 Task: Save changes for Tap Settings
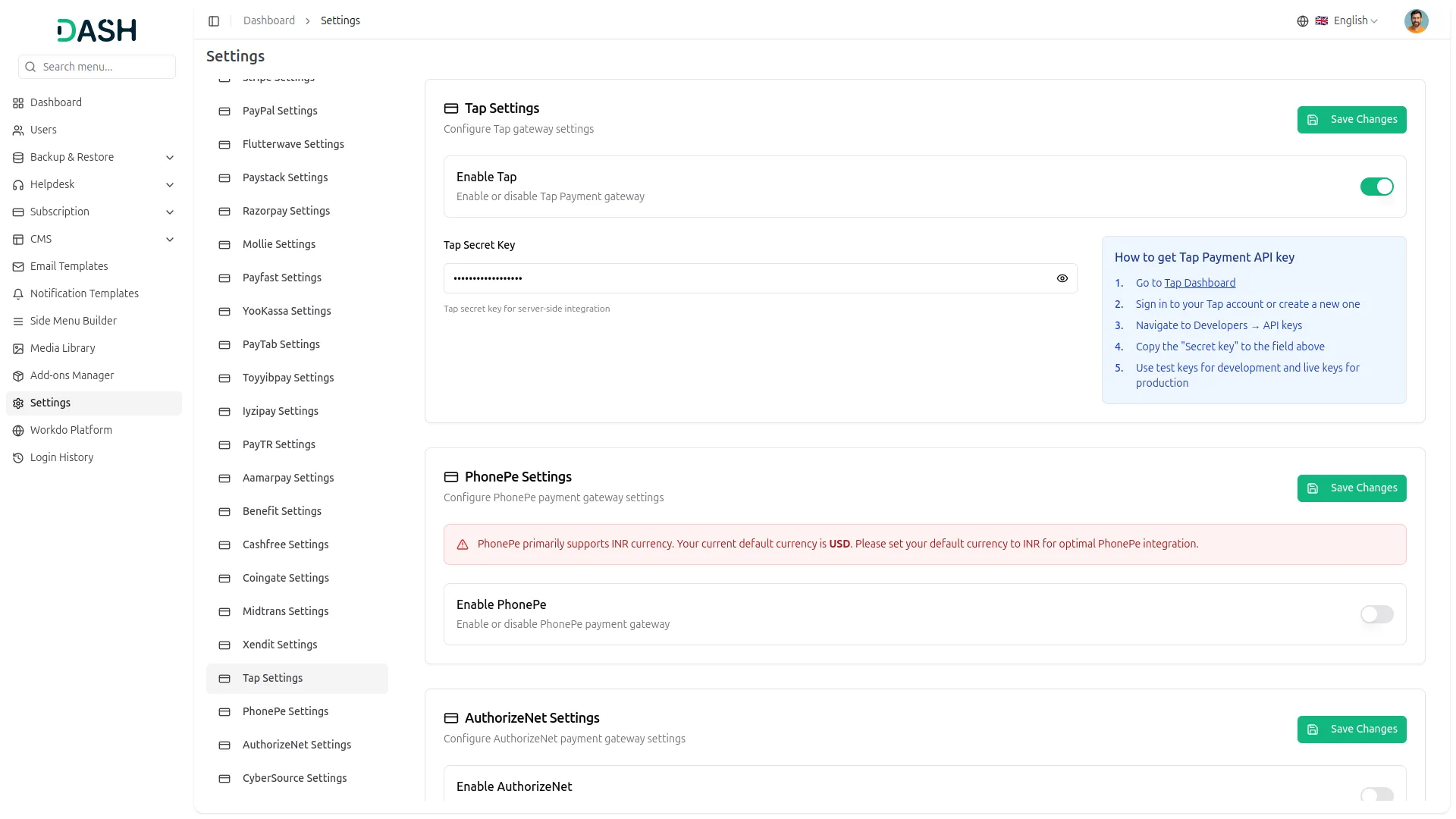pyautogui.click(x=1351, y=120)
